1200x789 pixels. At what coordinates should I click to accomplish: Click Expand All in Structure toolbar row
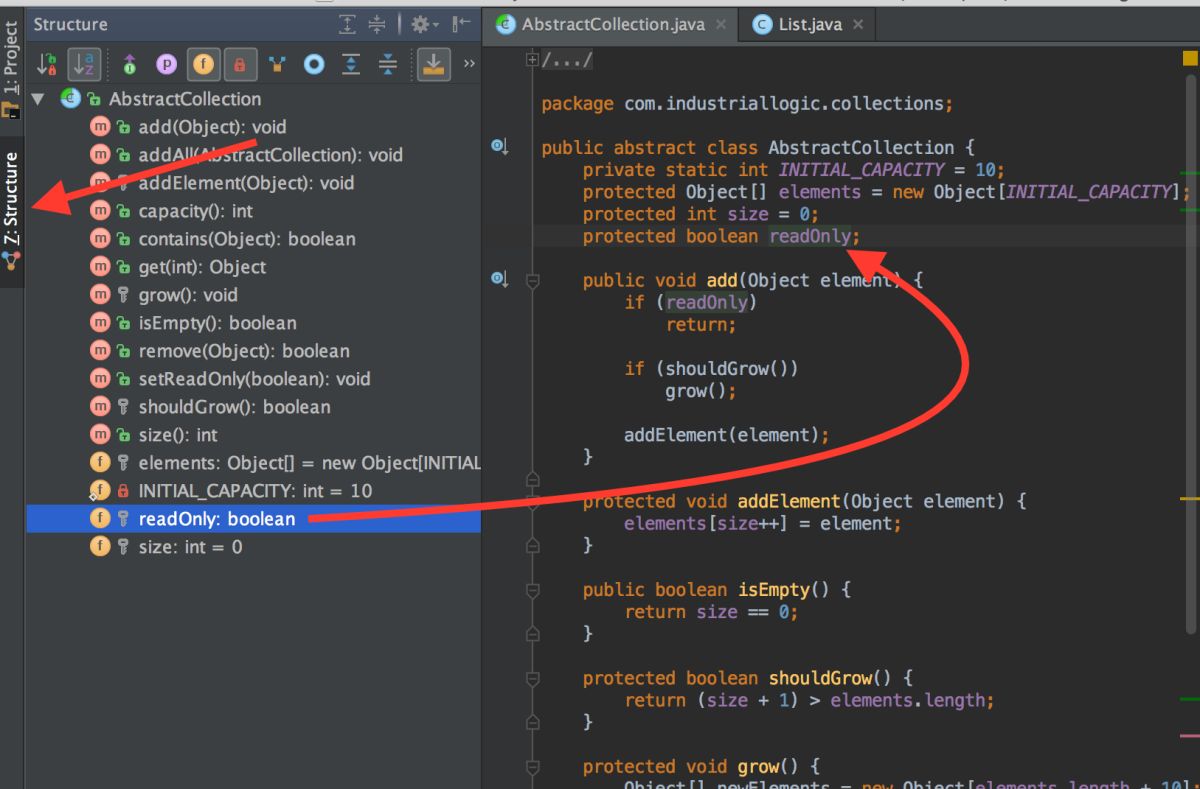(x=351, y=65)
